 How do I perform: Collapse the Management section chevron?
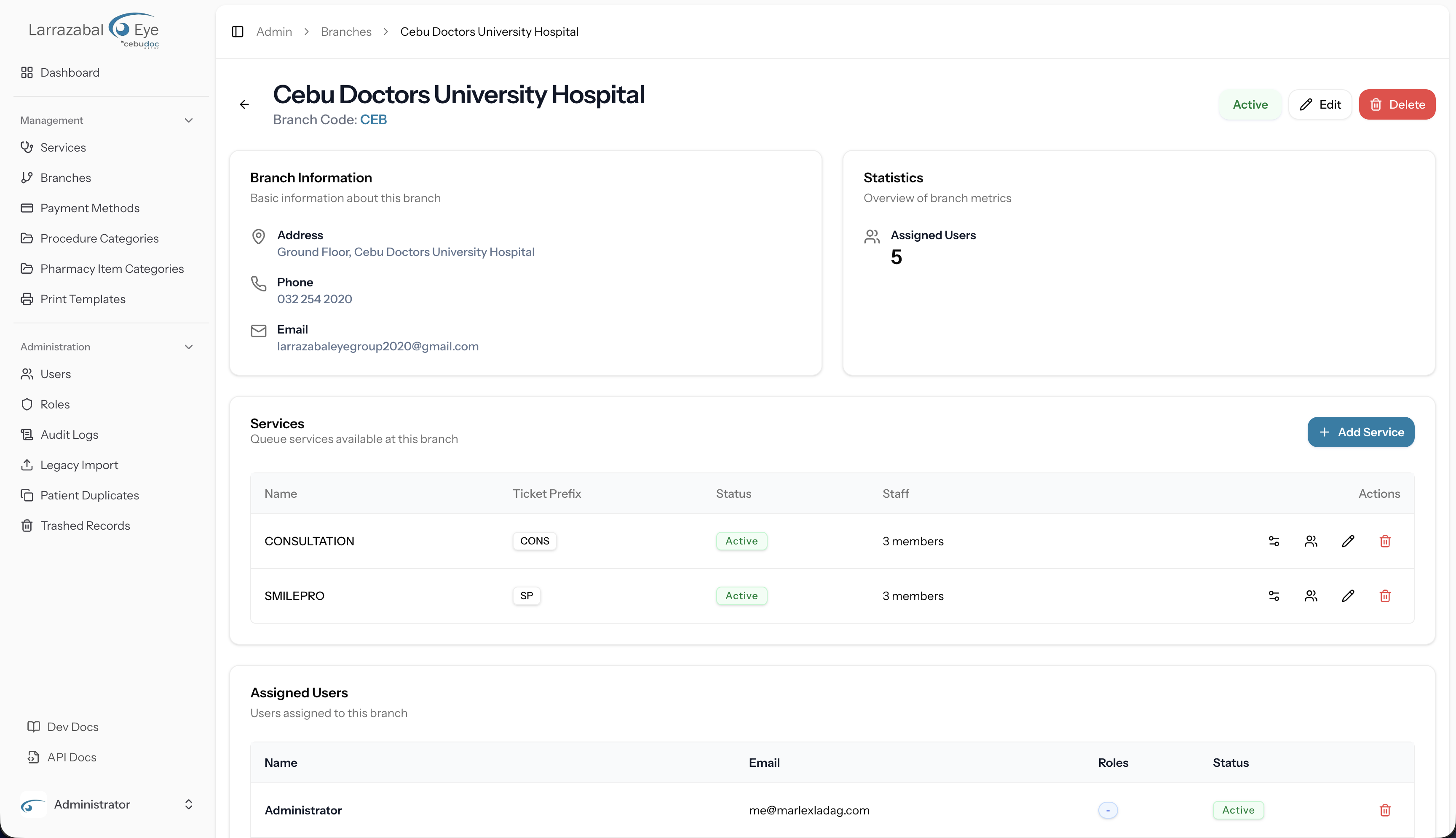(x=188, y=120)
